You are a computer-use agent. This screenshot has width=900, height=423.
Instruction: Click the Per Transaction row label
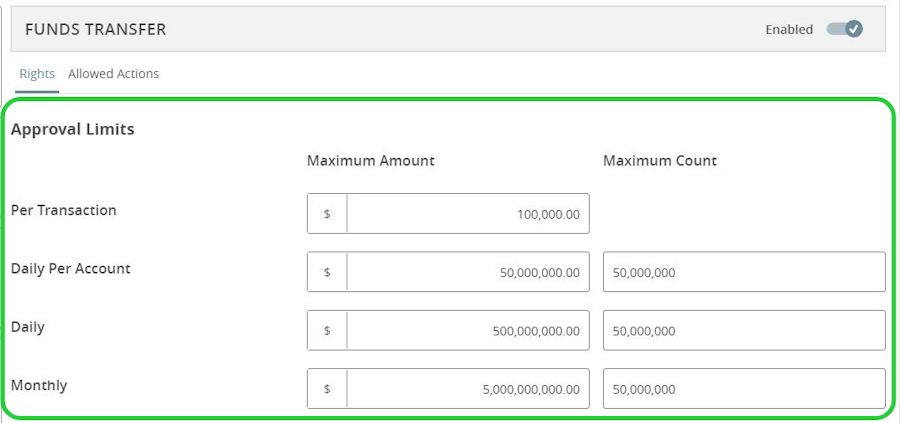click(63, 211)
